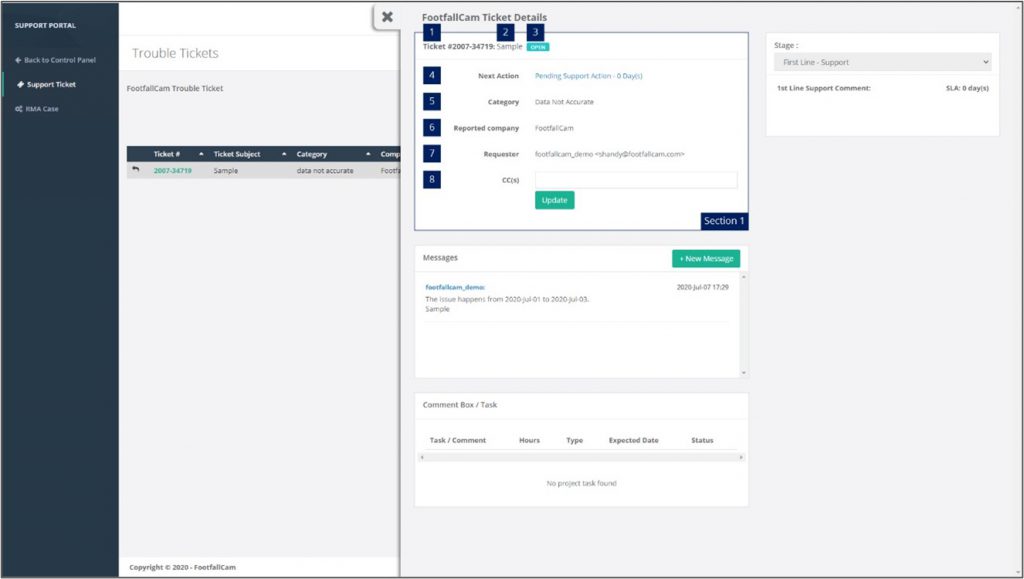This screenshot has height=579, width=1024.
Task: Open Back to Control Panel link
Action: coord(56,60)
